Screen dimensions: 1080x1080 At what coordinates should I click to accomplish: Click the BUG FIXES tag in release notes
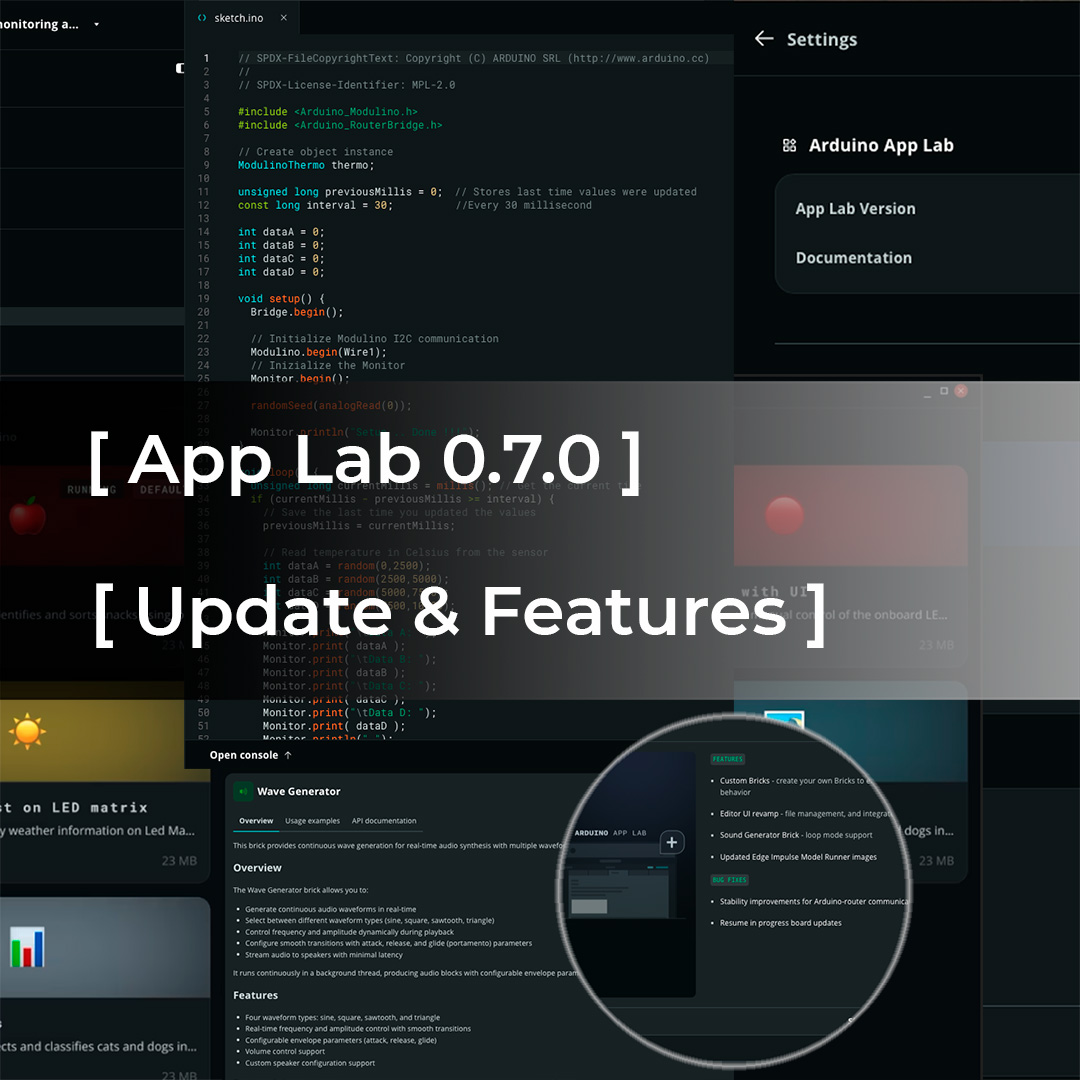(x=729, y=880)
